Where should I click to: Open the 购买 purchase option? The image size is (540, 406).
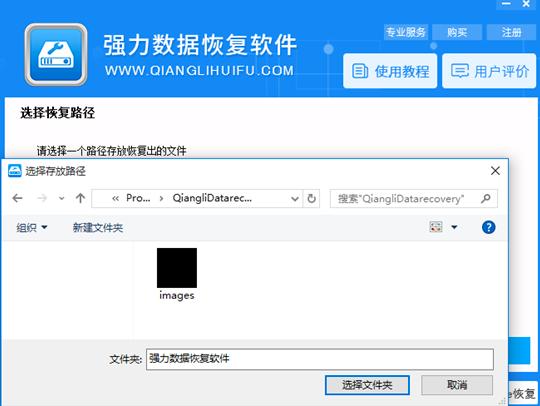coord(457,32)
